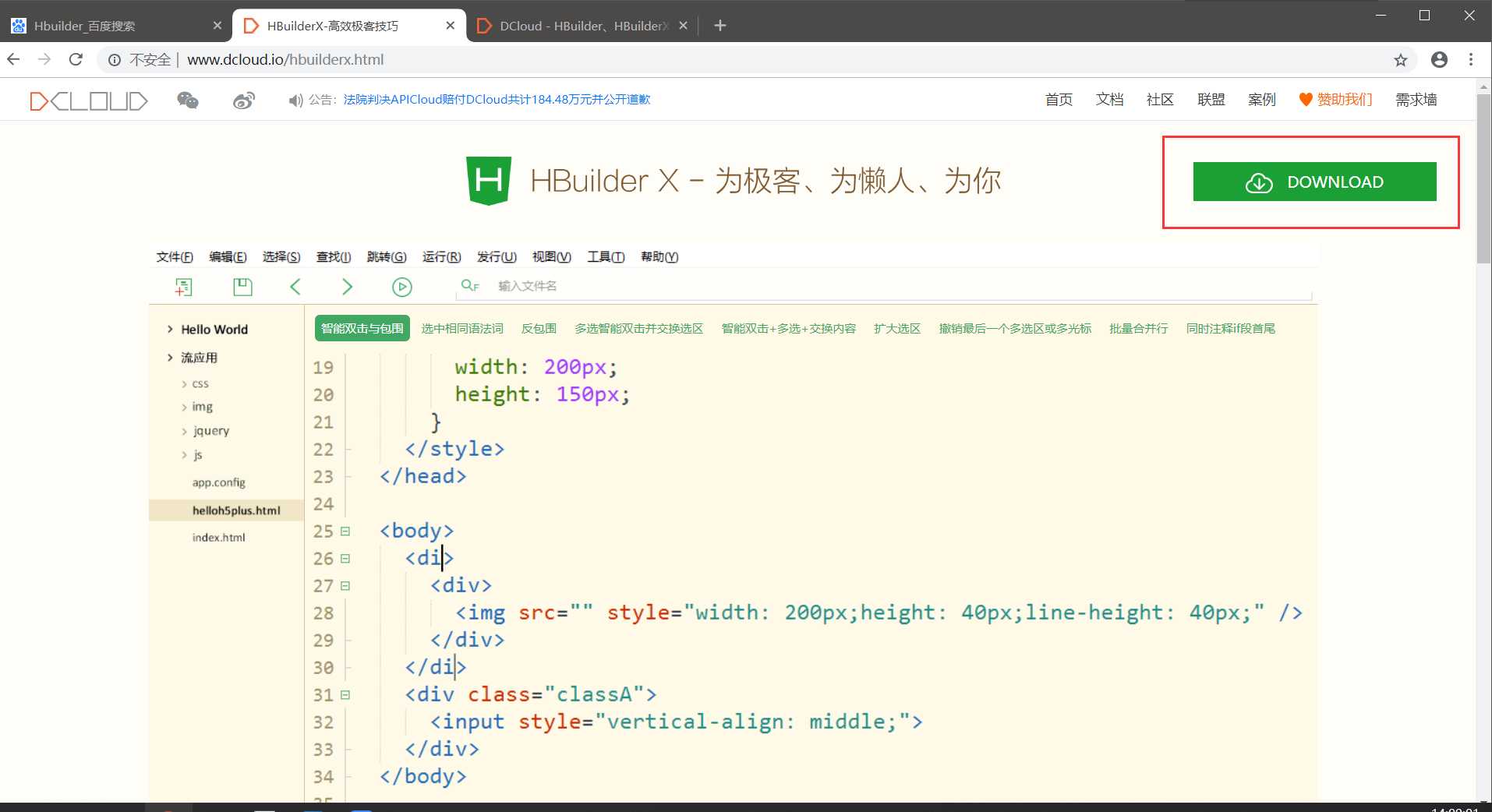
Task: Open the 发行(U) menu
Action: pos(497,257)
